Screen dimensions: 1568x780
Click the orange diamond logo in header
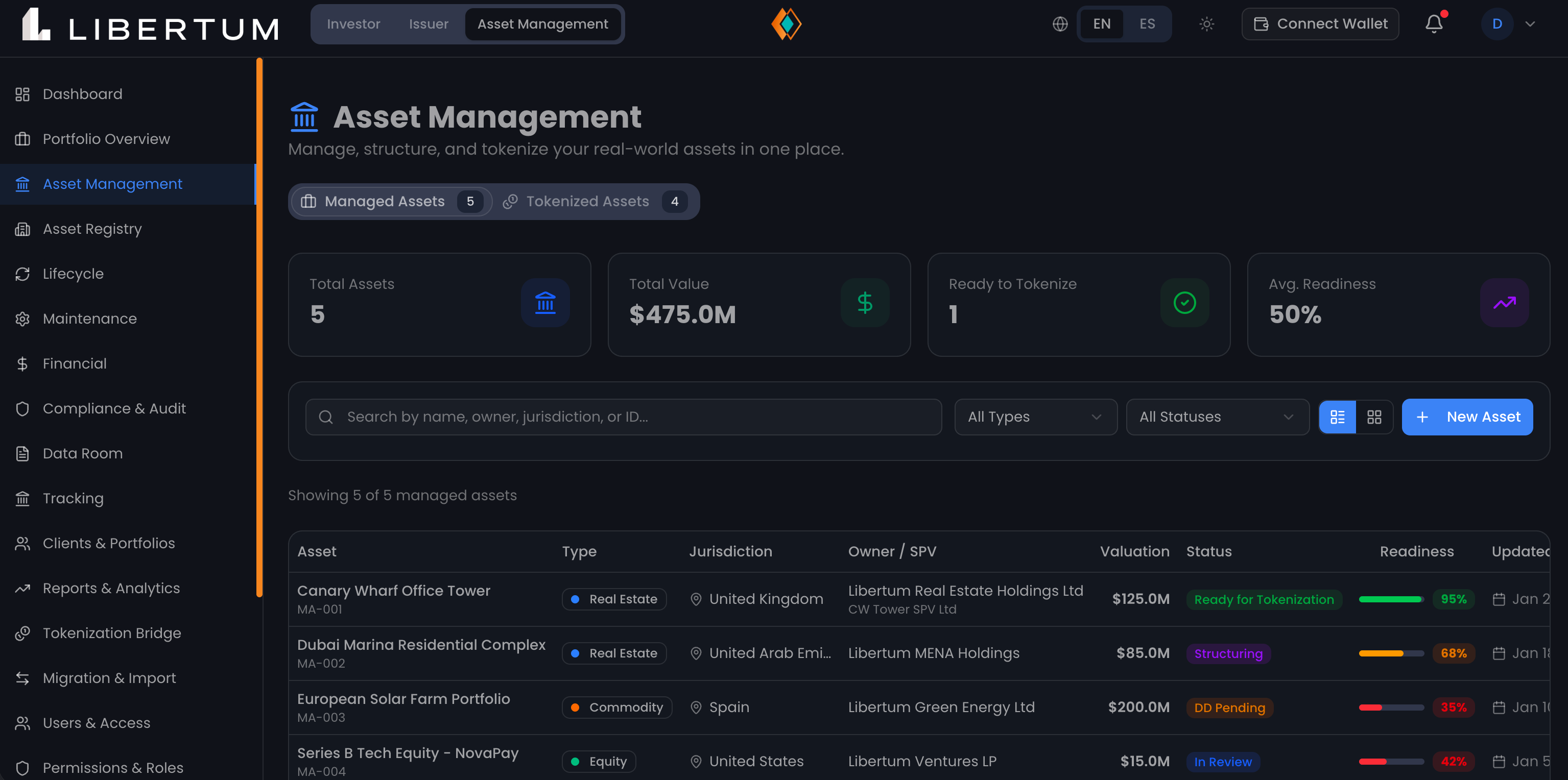(x=786, y=25)
